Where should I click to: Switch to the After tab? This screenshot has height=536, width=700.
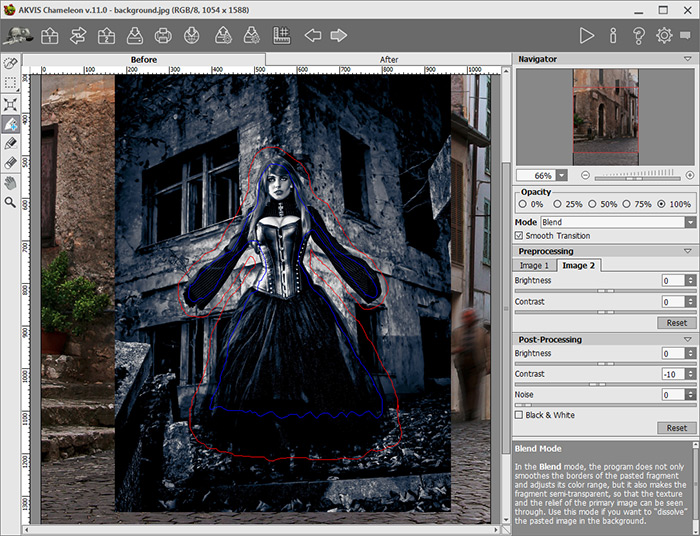389,60
